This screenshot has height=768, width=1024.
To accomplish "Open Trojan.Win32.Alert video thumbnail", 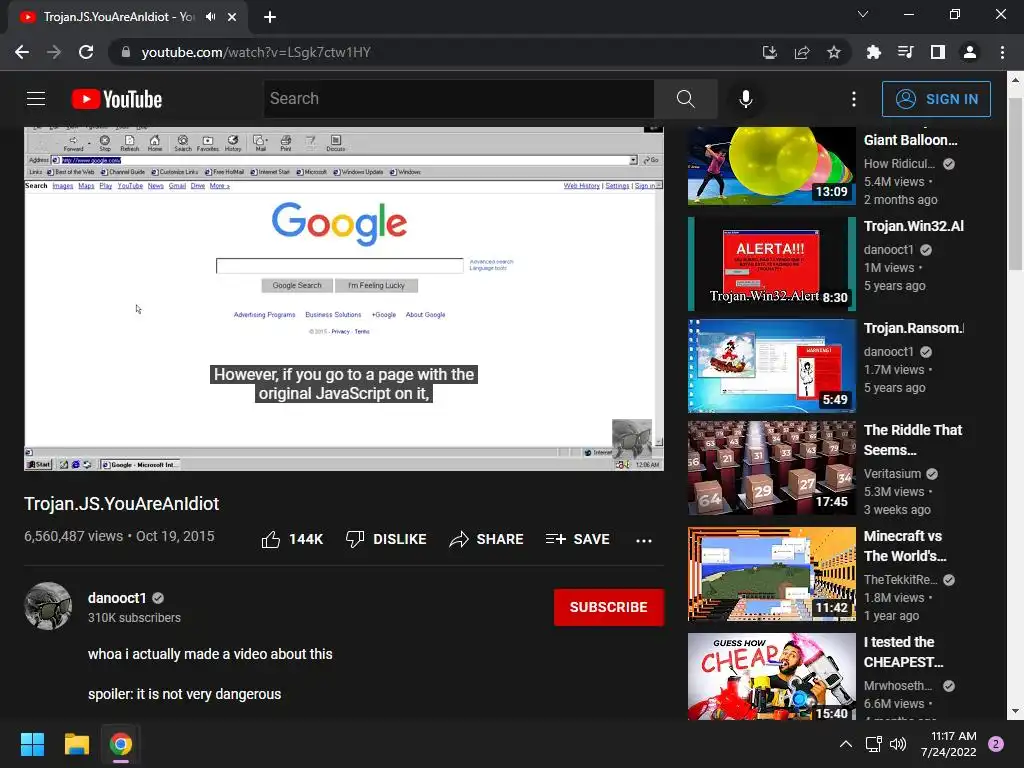I will click(x=771, y=264).
